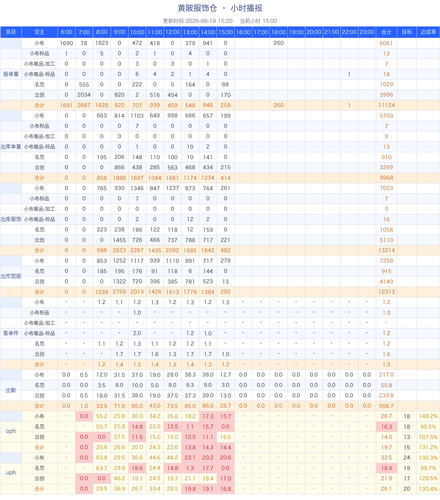Viewport: 440px width, 500px height.
Task: Click the cell with value 2769
Action: (x=119, y=292)
